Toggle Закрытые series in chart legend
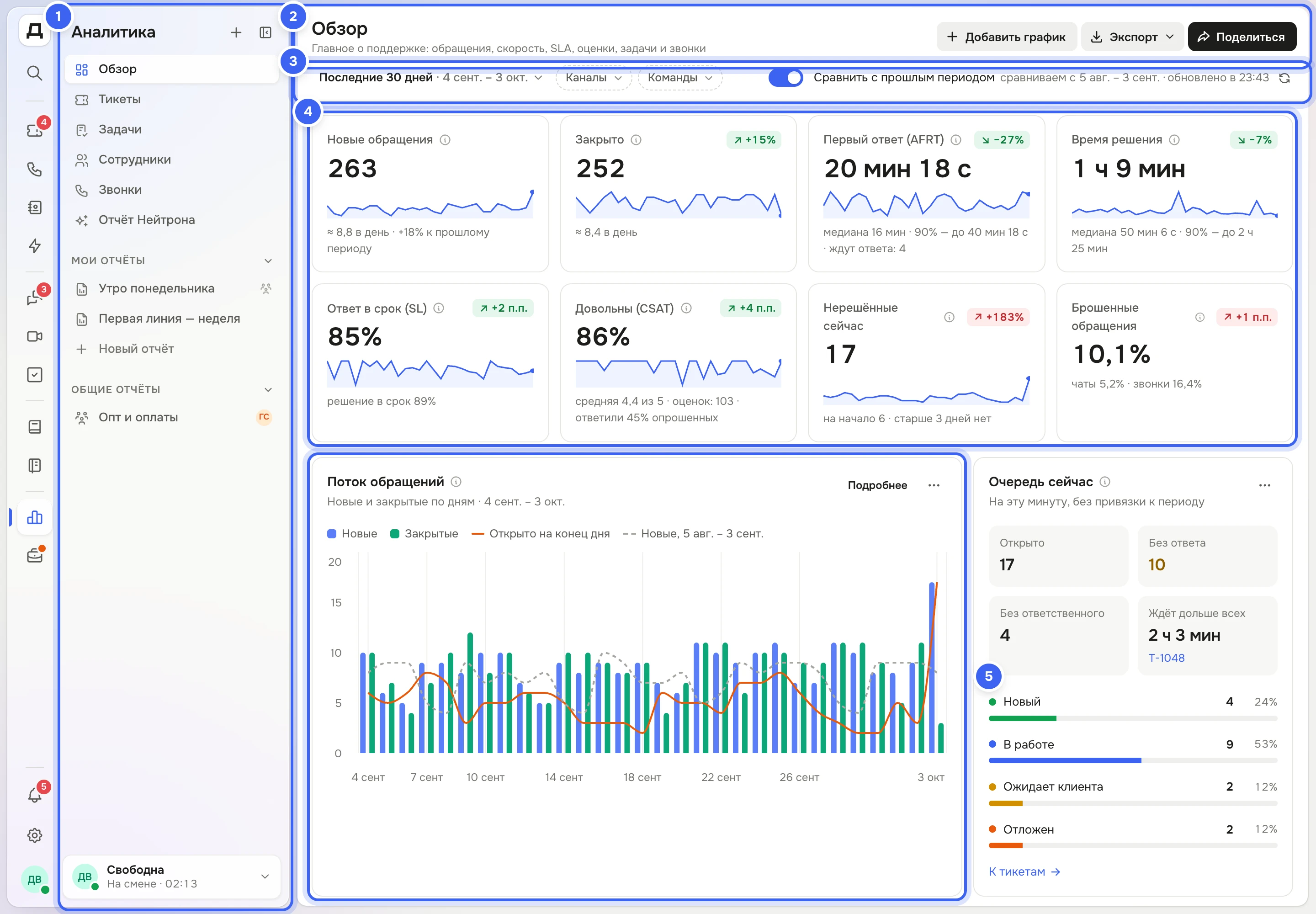 425,534
